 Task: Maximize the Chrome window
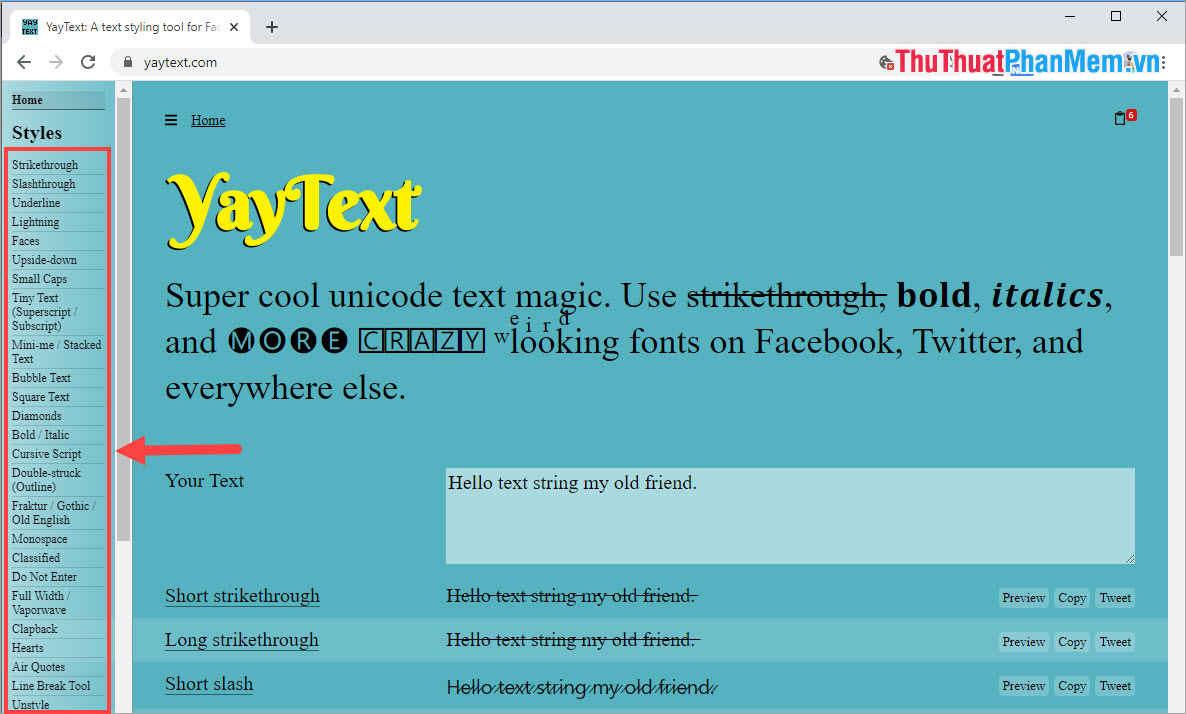point(1116,16)
